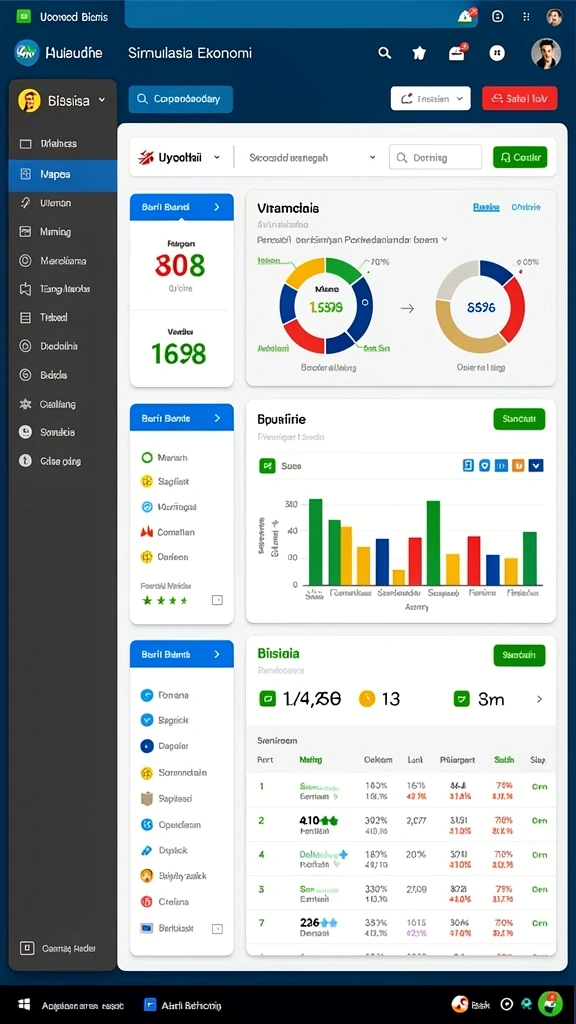Click the small square icon beside star rating
Screen dimensions: 576x1024
[217, 600]
